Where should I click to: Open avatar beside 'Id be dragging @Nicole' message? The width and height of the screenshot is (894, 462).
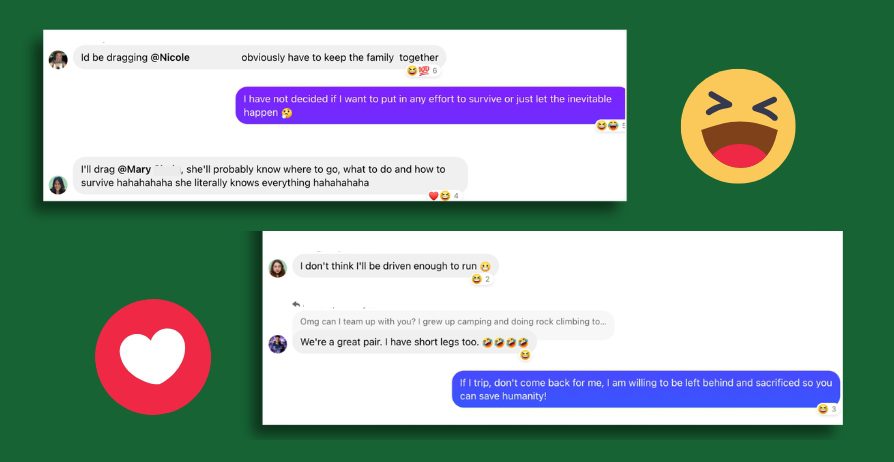pyautogui.click(x=58, y=59)
